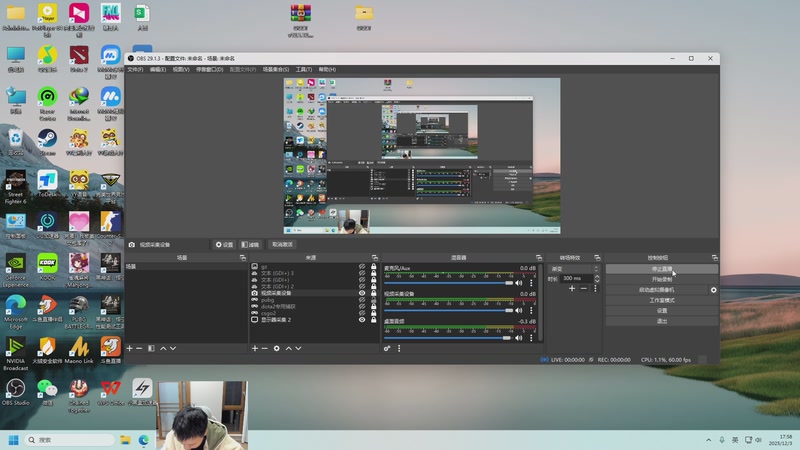Click 取消激活 button in source toolbar
This screenshot has height=450, width=800.
[x=282, y=244]
